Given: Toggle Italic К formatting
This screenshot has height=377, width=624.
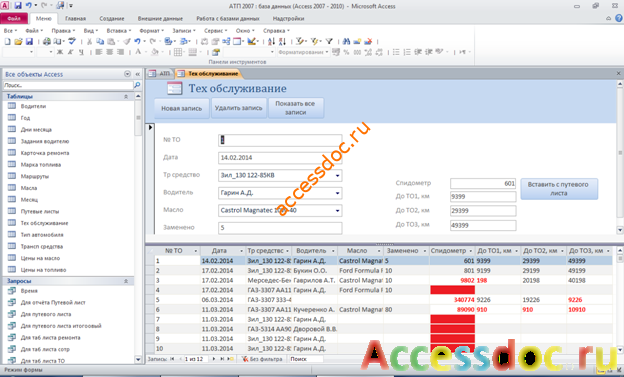Looking at the screenshot, I should click(70, 52).
